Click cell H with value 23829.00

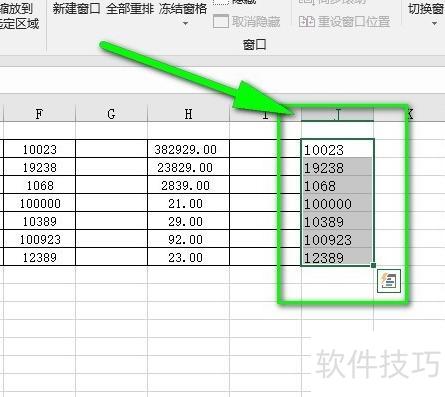tap(188, 167)
